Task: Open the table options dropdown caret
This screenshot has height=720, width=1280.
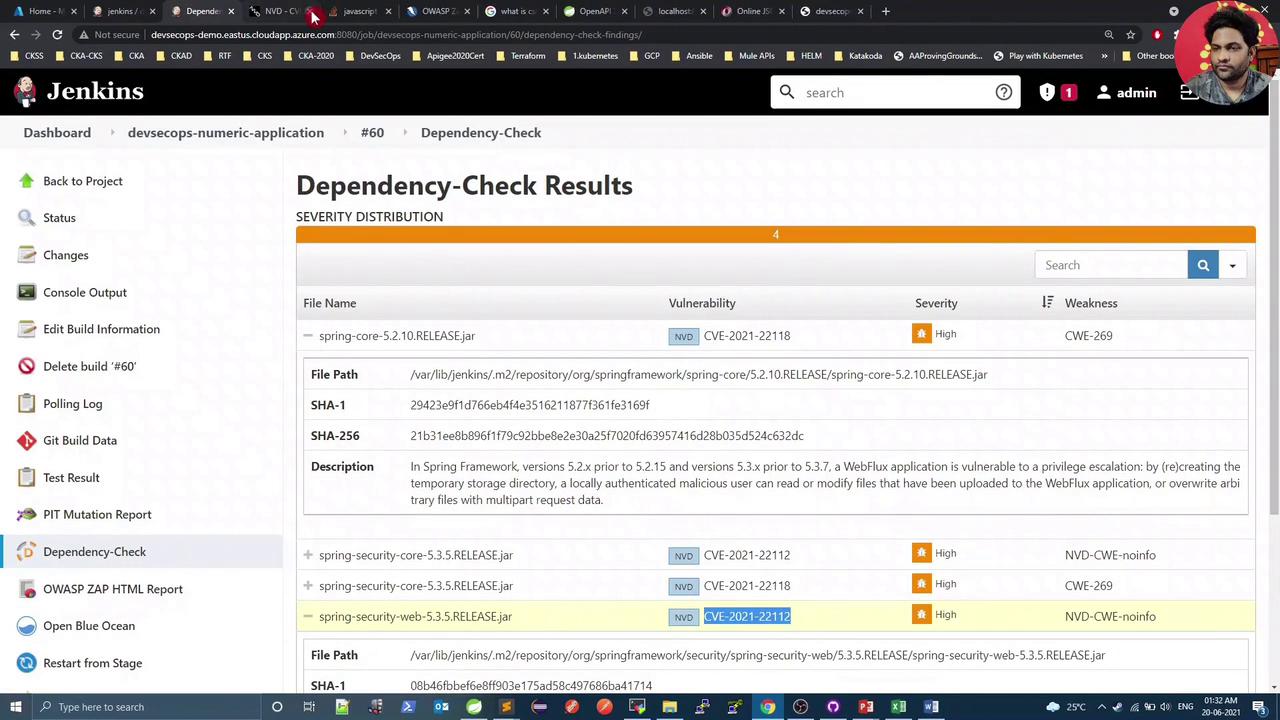Action: (1232, 266)
